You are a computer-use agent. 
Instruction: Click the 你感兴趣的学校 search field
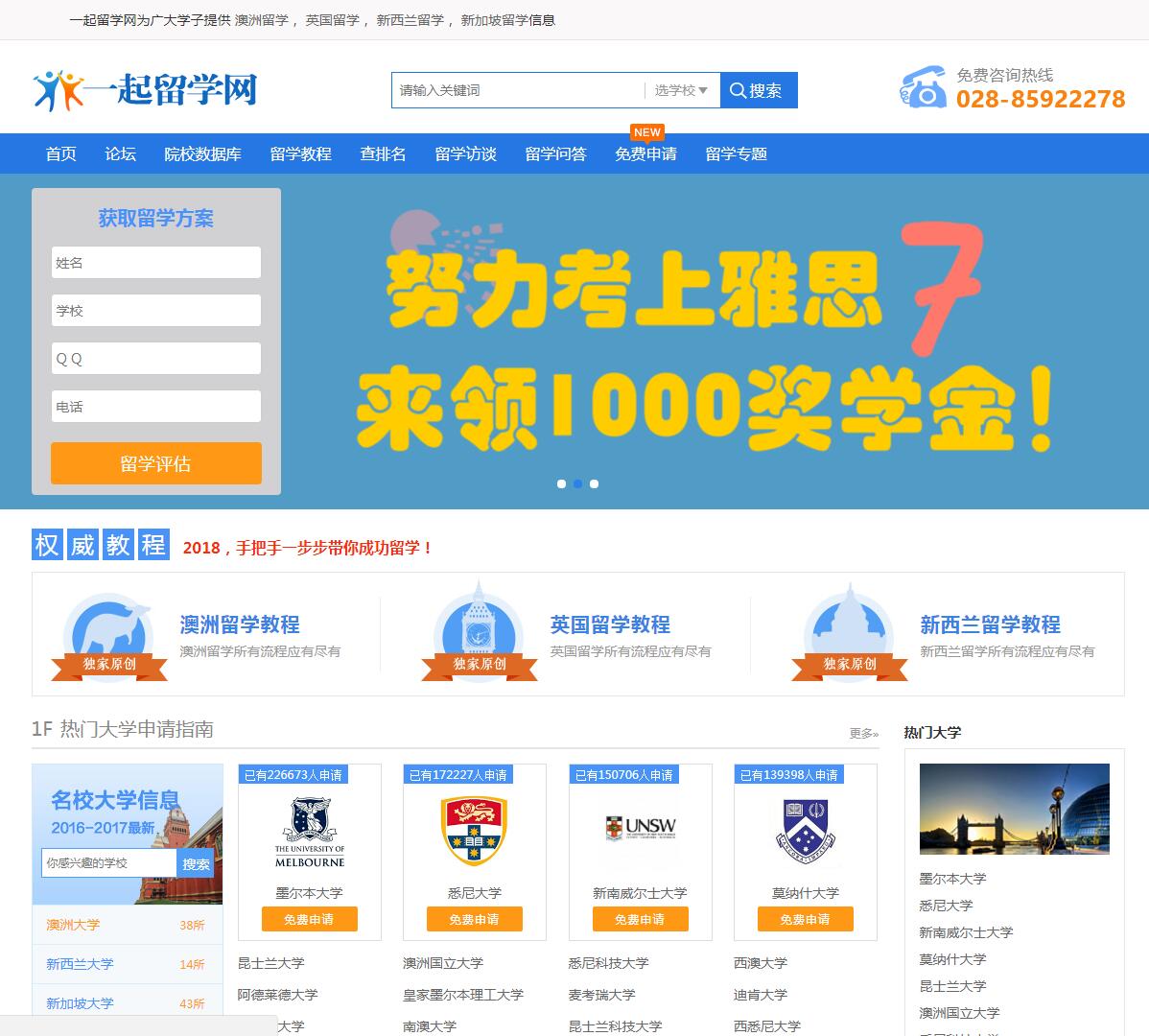tap(109, 863)
